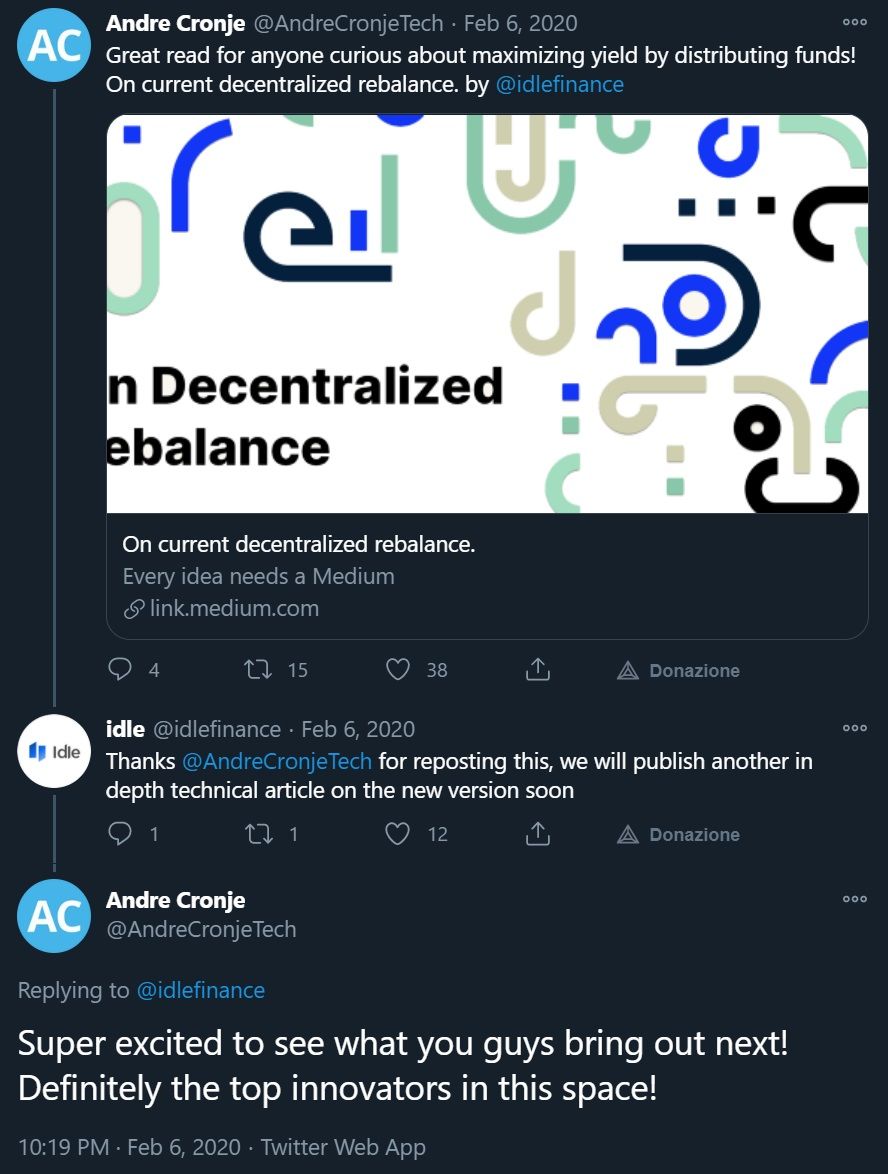The height and width of the screenshot is (1174, 888).
Task: Open the idle profile avatar
Action: (54, 751)
